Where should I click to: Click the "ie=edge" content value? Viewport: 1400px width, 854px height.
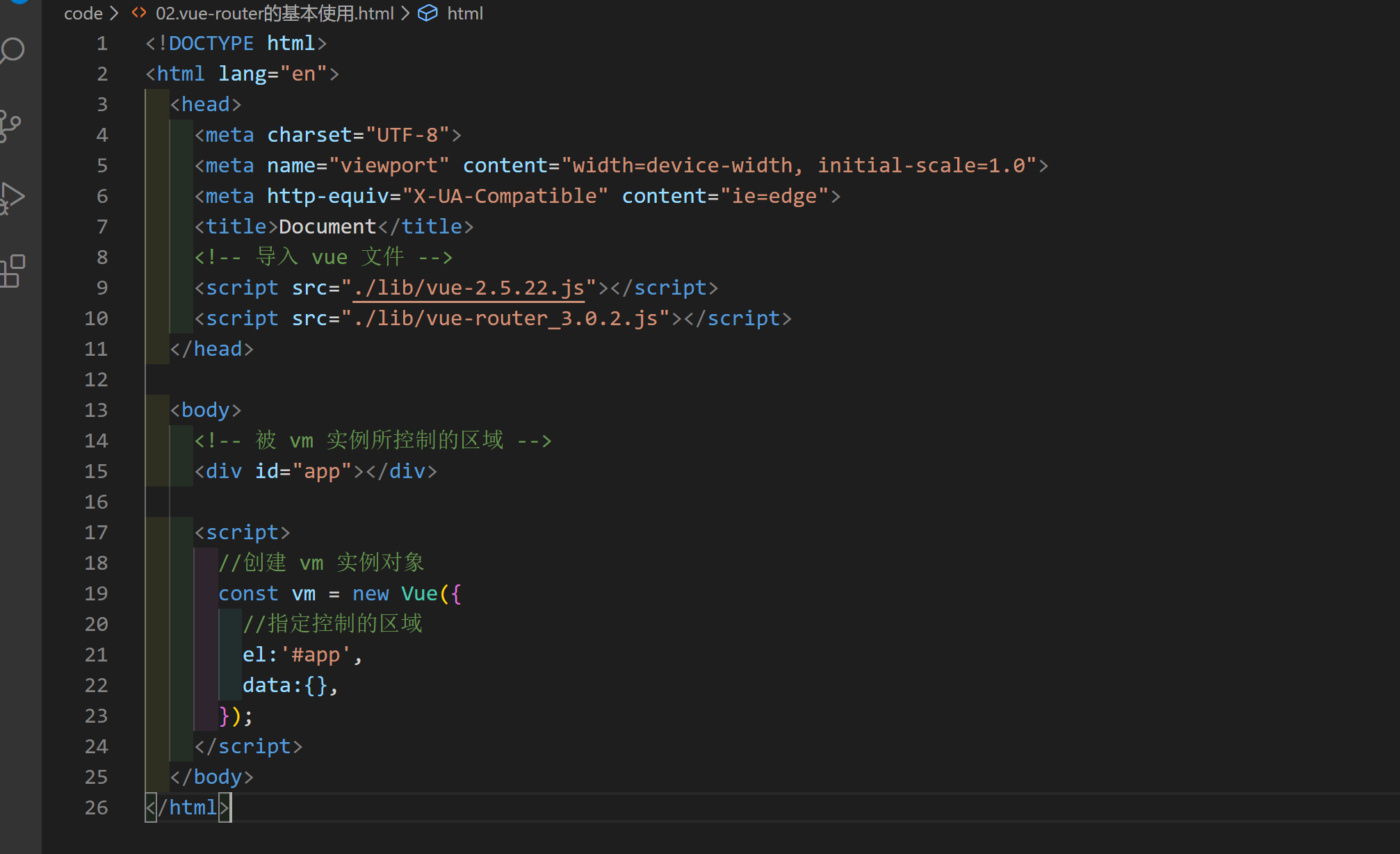click(x=774, y=196)
